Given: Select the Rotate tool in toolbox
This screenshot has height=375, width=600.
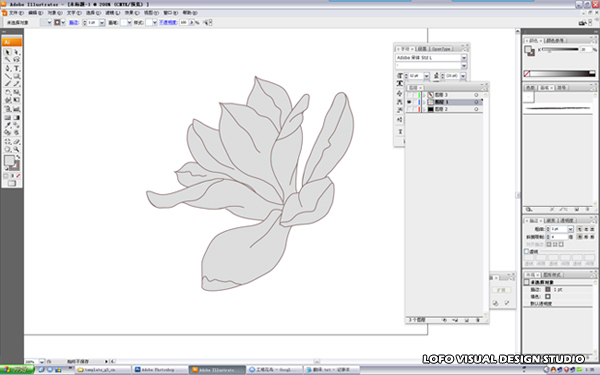Looking at the screenshot, I should [x=7, y=93].
